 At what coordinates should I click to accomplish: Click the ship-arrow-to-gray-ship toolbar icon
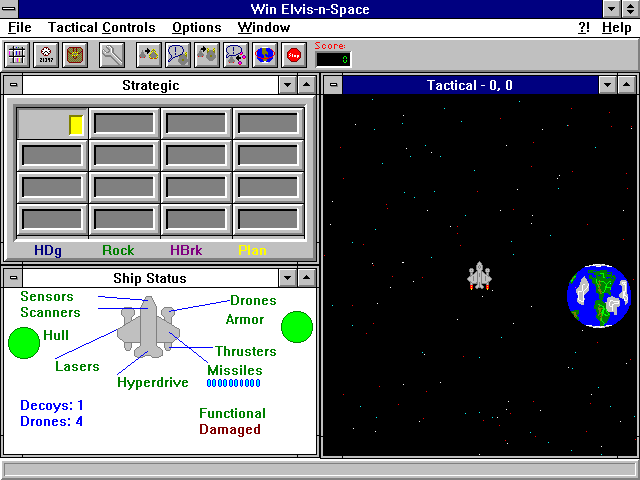click(x=207, y=55)
